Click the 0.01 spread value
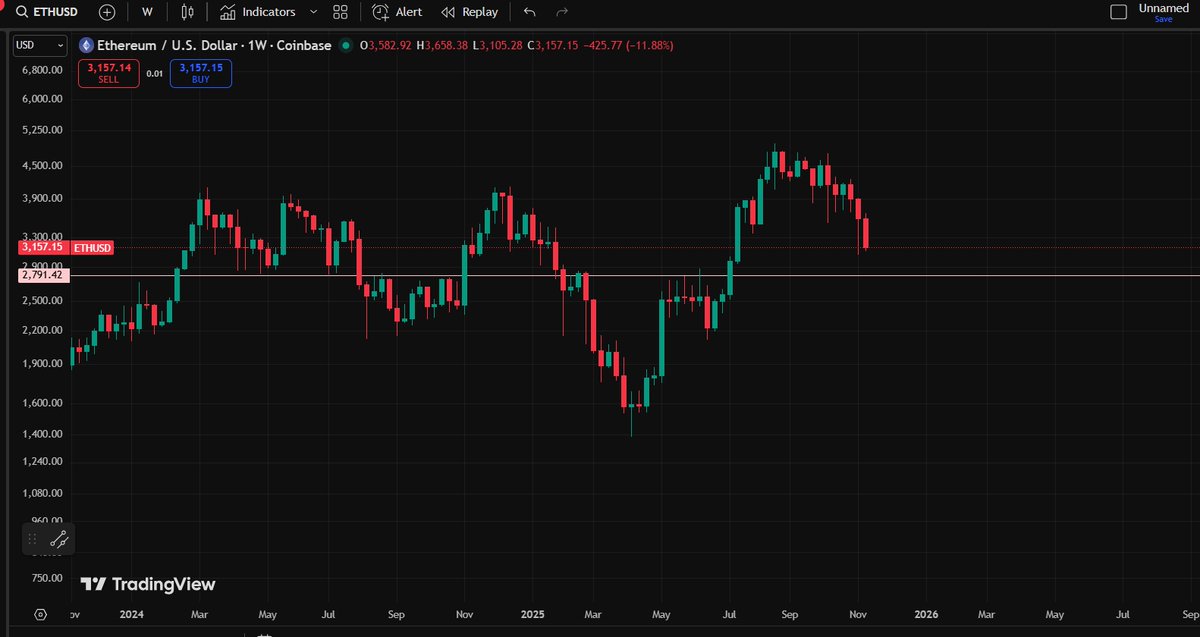The width and height of the screenshot is (1200, 637). click(x=154, y=73)
